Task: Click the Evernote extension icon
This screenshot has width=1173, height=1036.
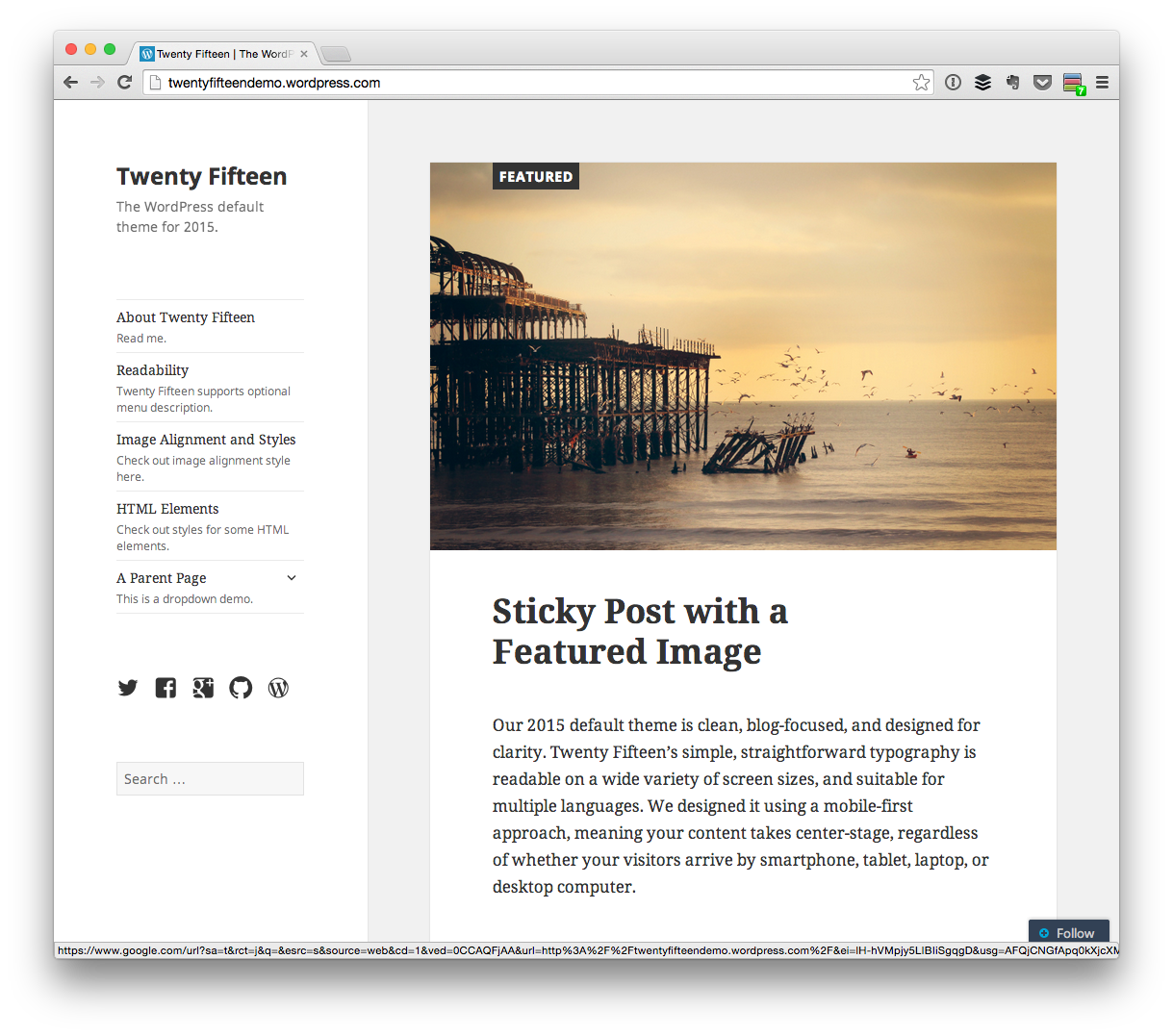Action: click(1012, 83)
